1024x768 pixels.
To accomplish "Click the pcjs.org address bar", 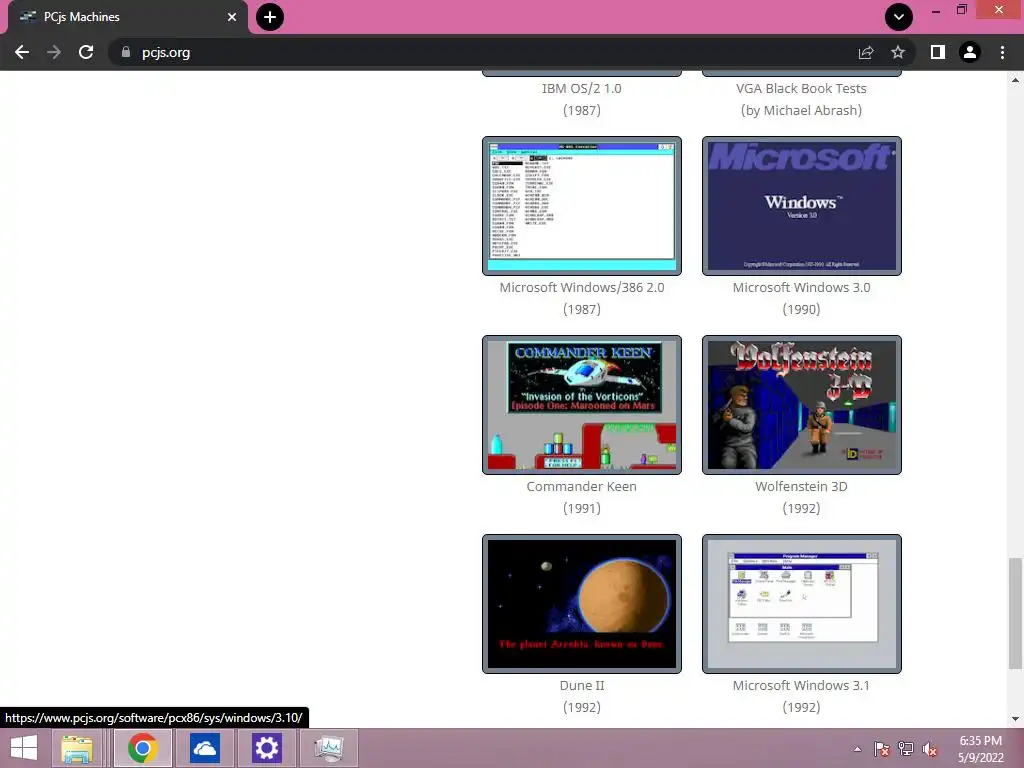I will click(x=483, y=52).
